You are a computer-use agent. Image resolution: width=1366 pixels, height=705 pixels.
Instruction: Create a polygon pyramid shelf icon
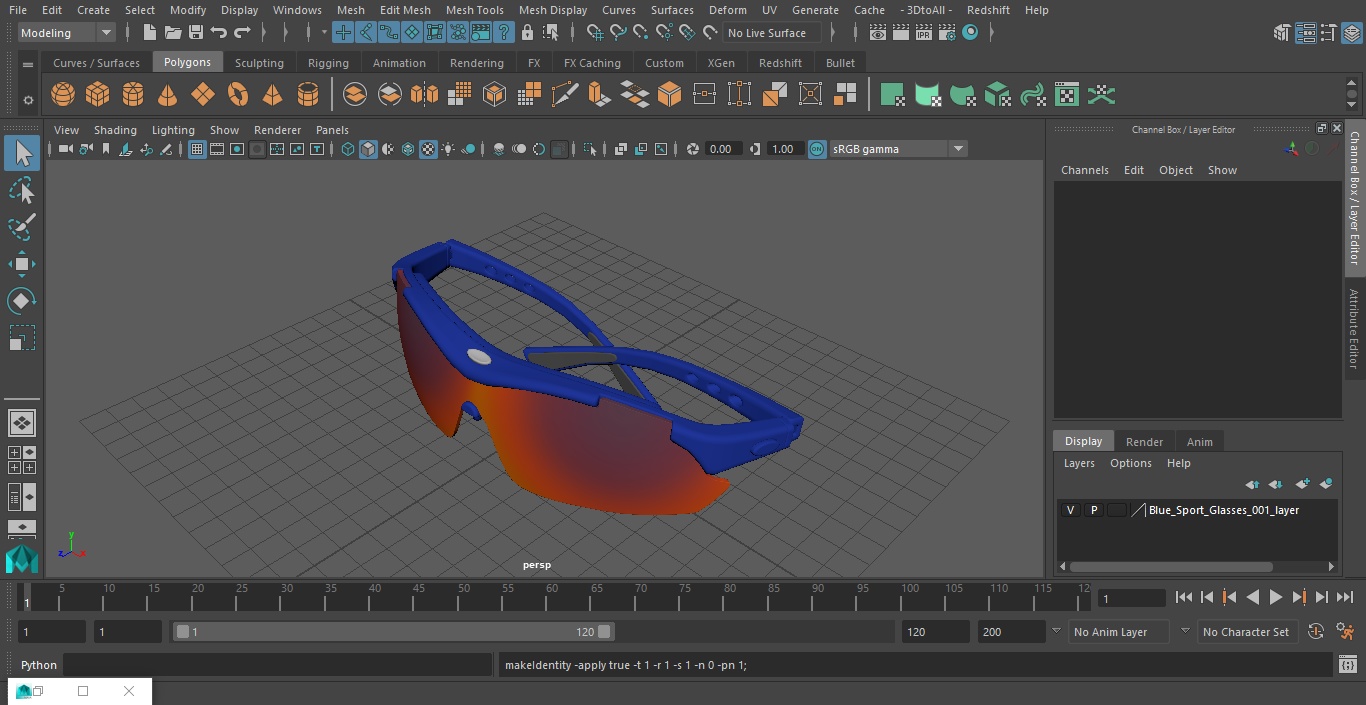[272, 95]
